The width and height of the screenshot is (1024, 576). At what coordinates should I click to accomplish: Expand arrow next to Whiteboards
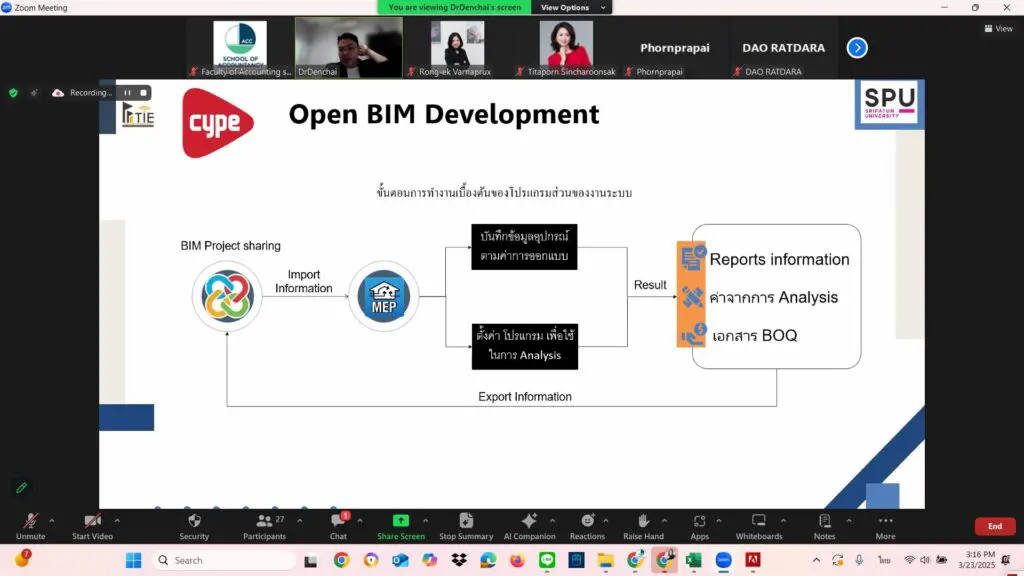783,520
